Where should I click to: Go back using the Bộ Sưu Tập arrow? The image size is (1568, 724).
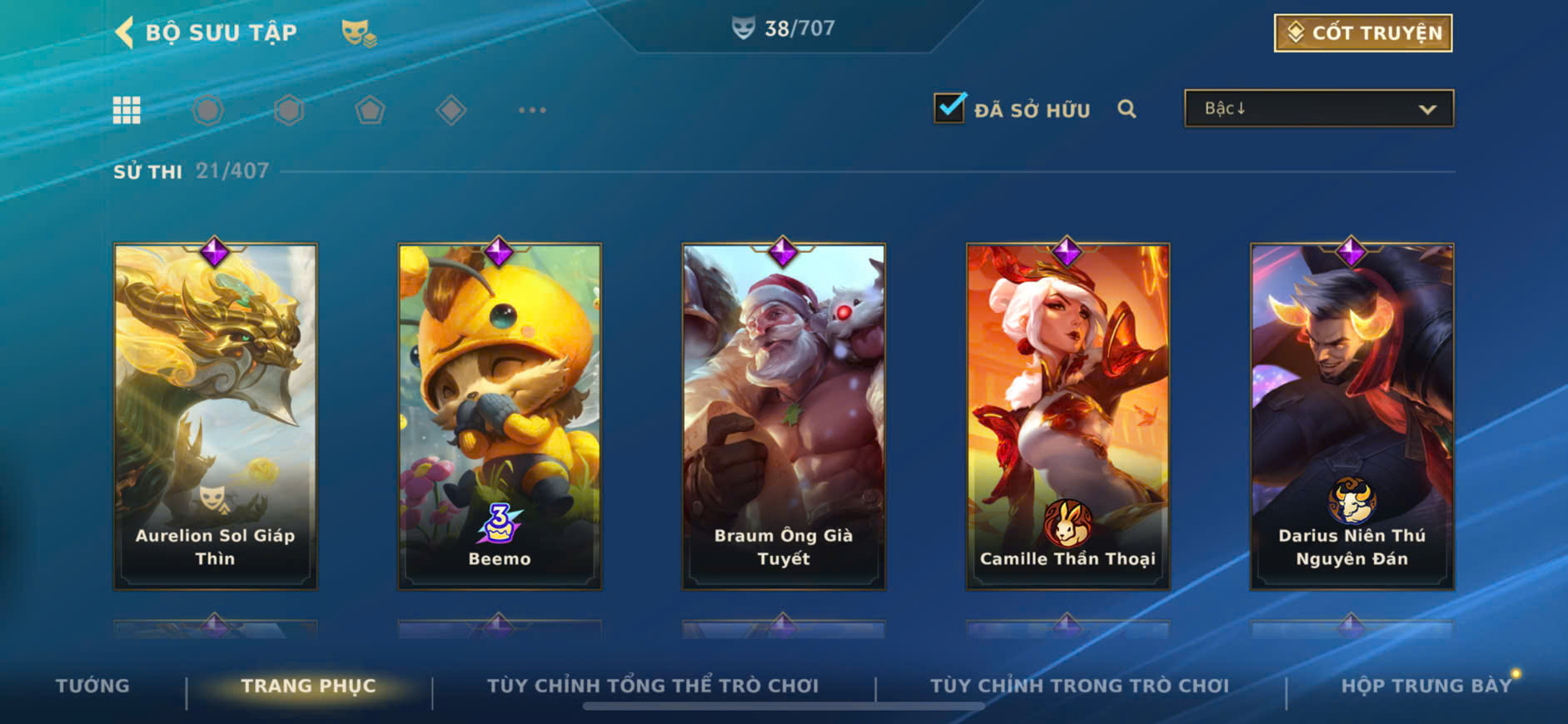point(124,32)
